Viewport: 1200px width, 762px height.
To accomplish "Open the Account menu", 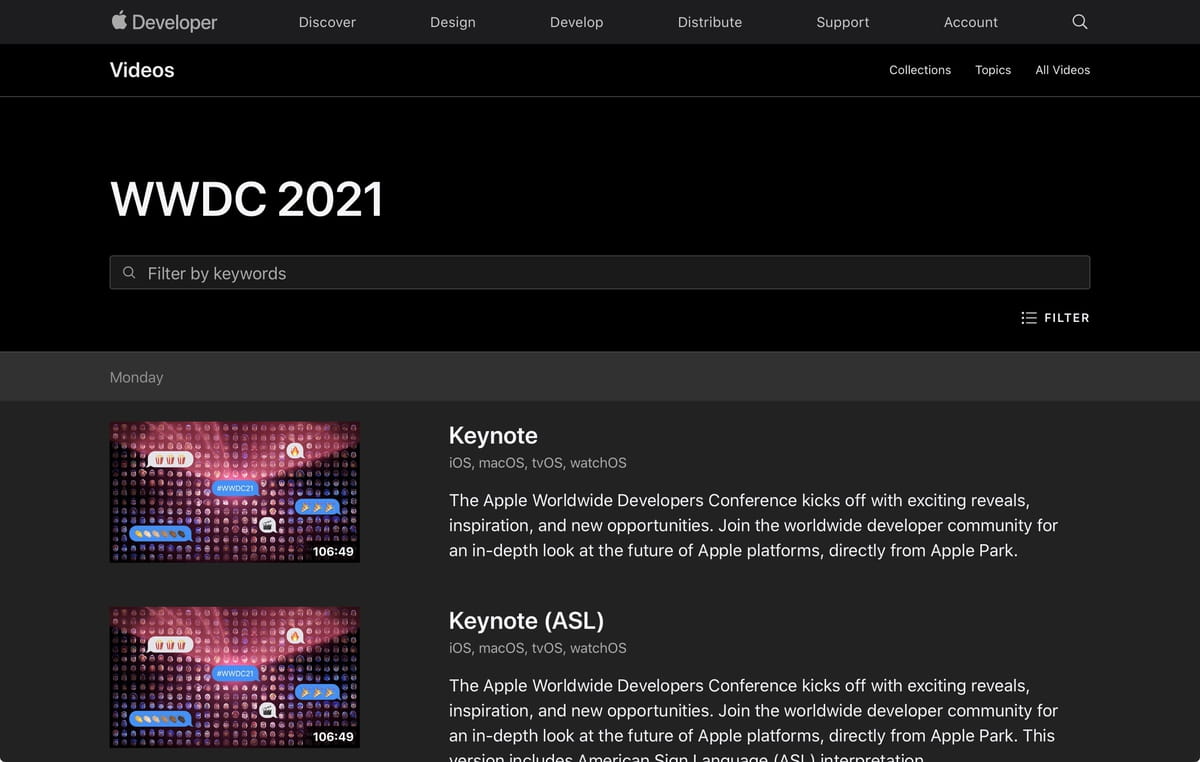I will pos(971,22).
